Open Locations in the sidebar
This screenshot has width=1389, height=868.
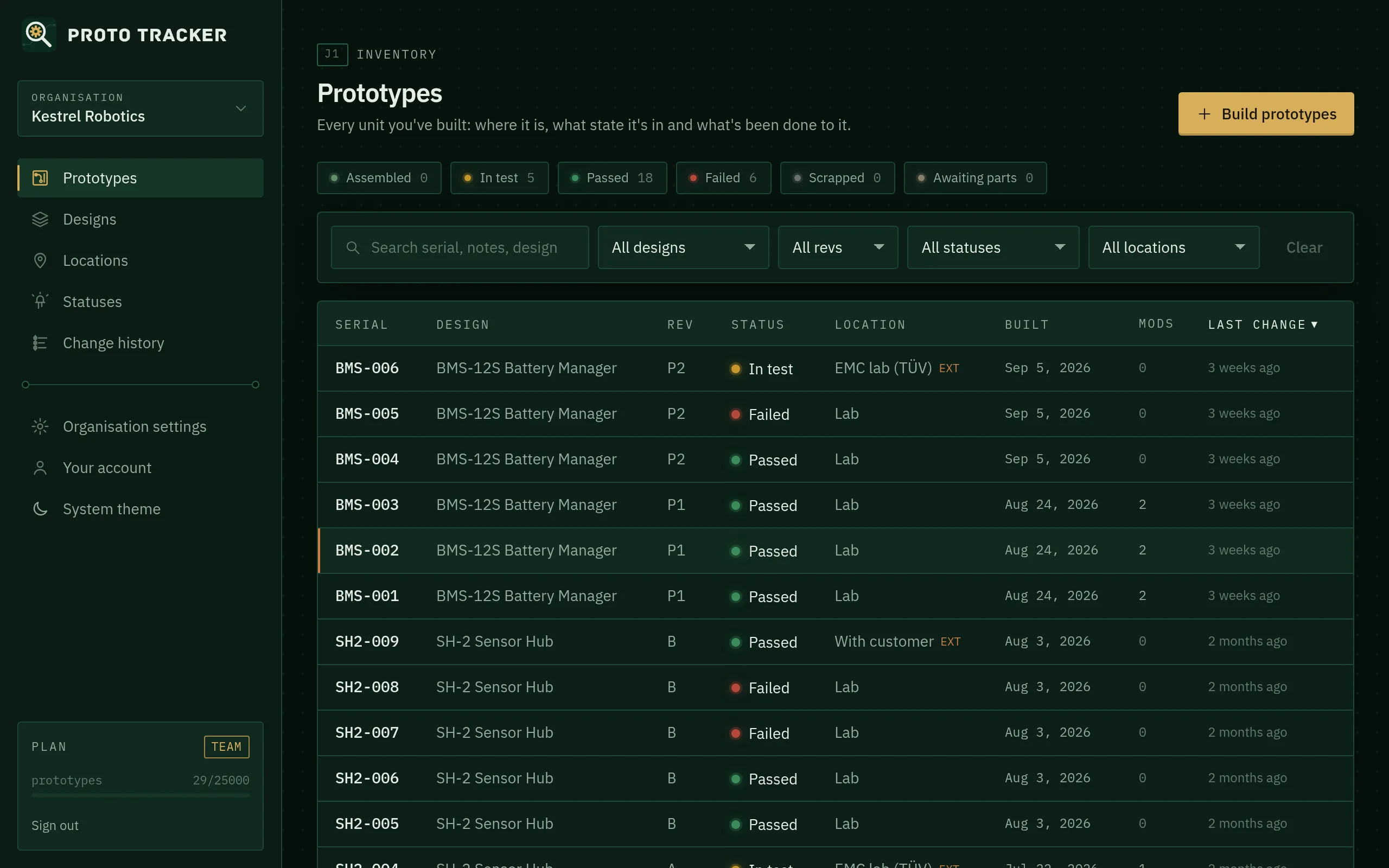(141, 260)
